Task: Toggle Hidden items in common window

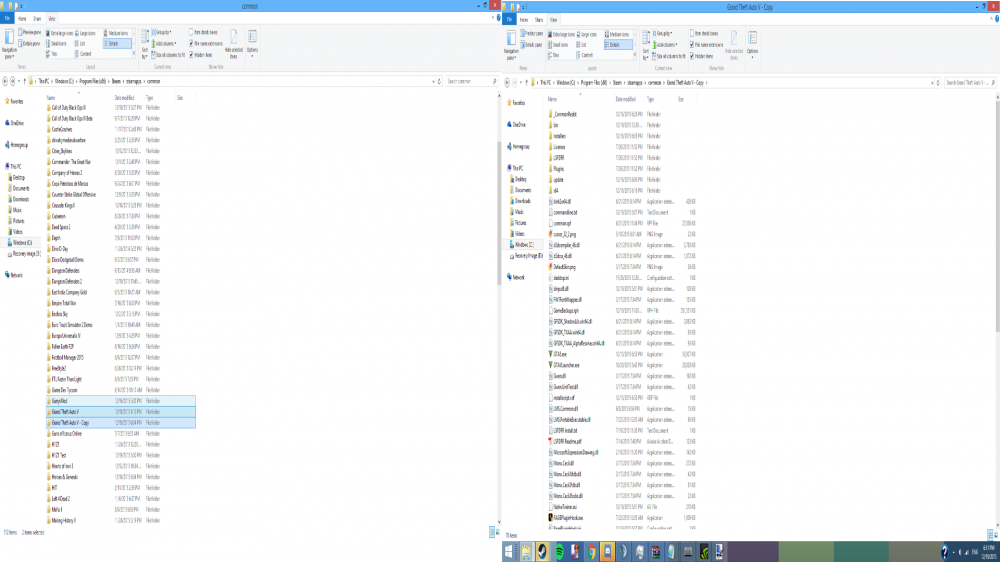Action: [200, 55]
